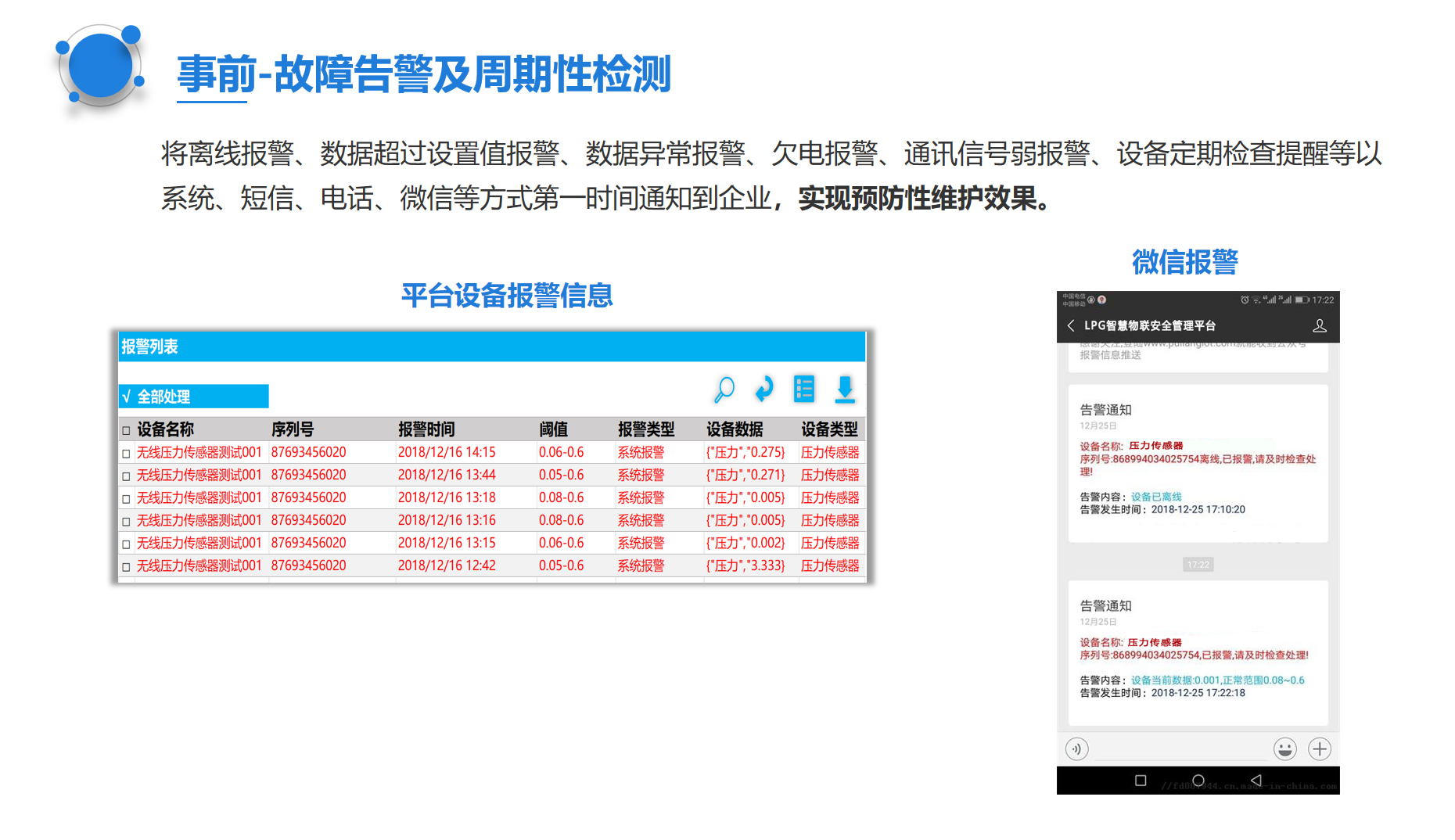Open the emoji smiley icon
Image resolution: width=1455 pixels, height=840 pixels.
[x=1284, y=749]
